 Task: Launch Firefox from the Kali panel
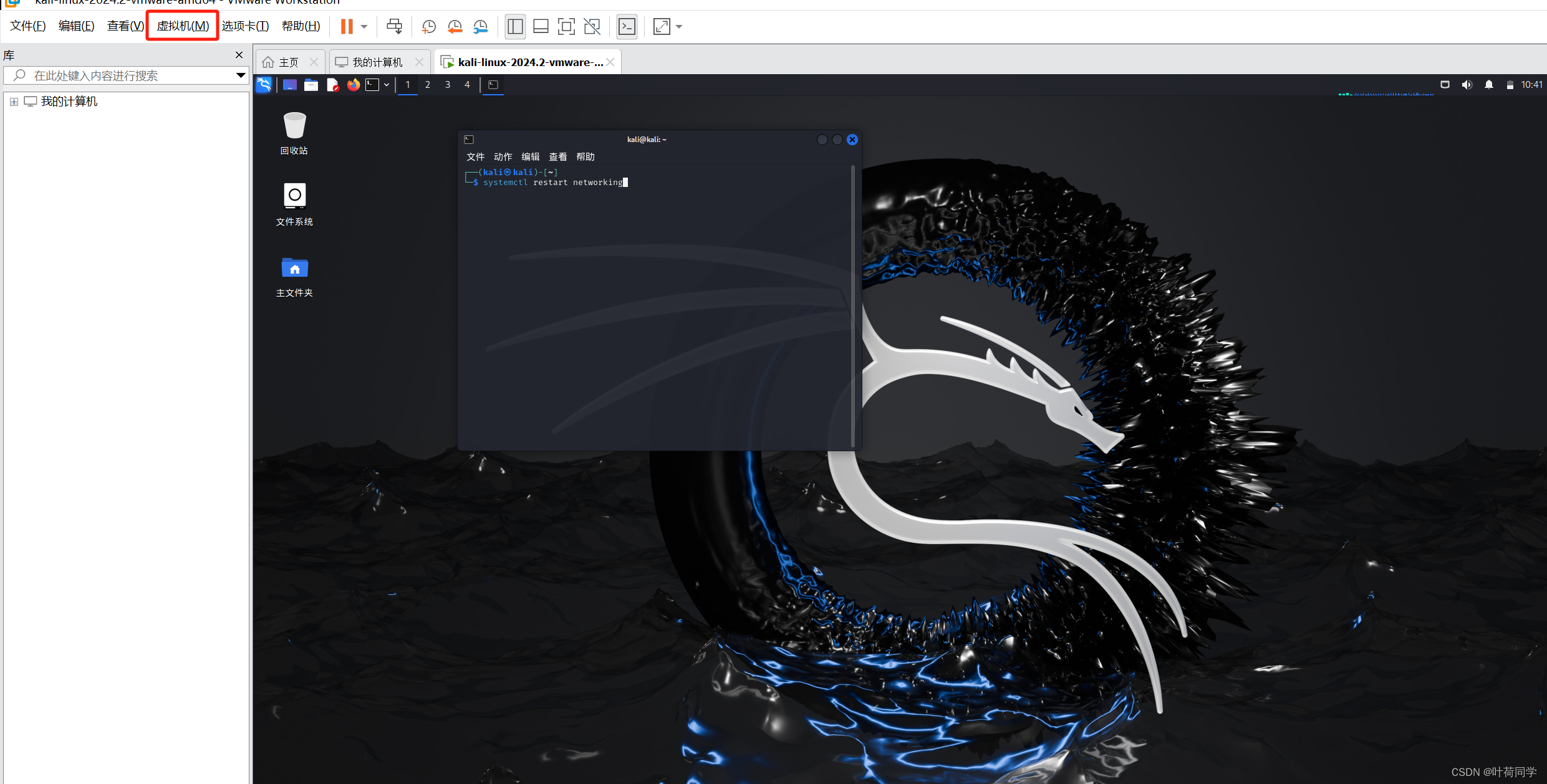tap(354, 85)
